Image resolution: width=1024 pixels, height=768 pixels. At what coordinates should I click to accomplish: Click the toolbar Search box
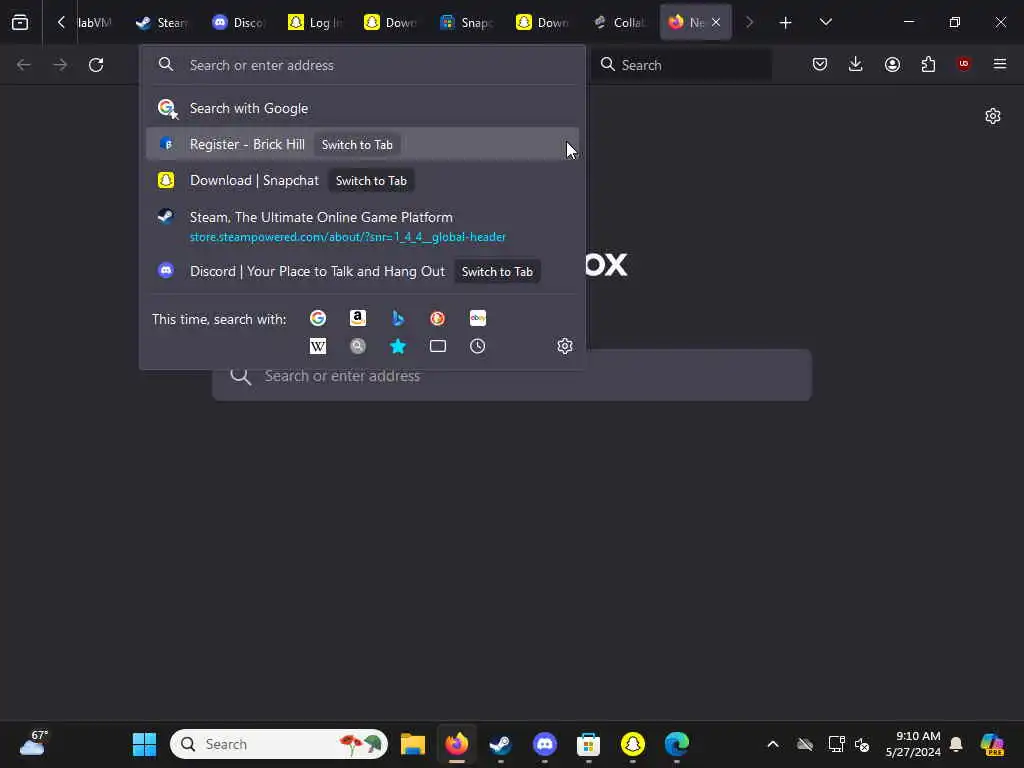tap(682, 65)
